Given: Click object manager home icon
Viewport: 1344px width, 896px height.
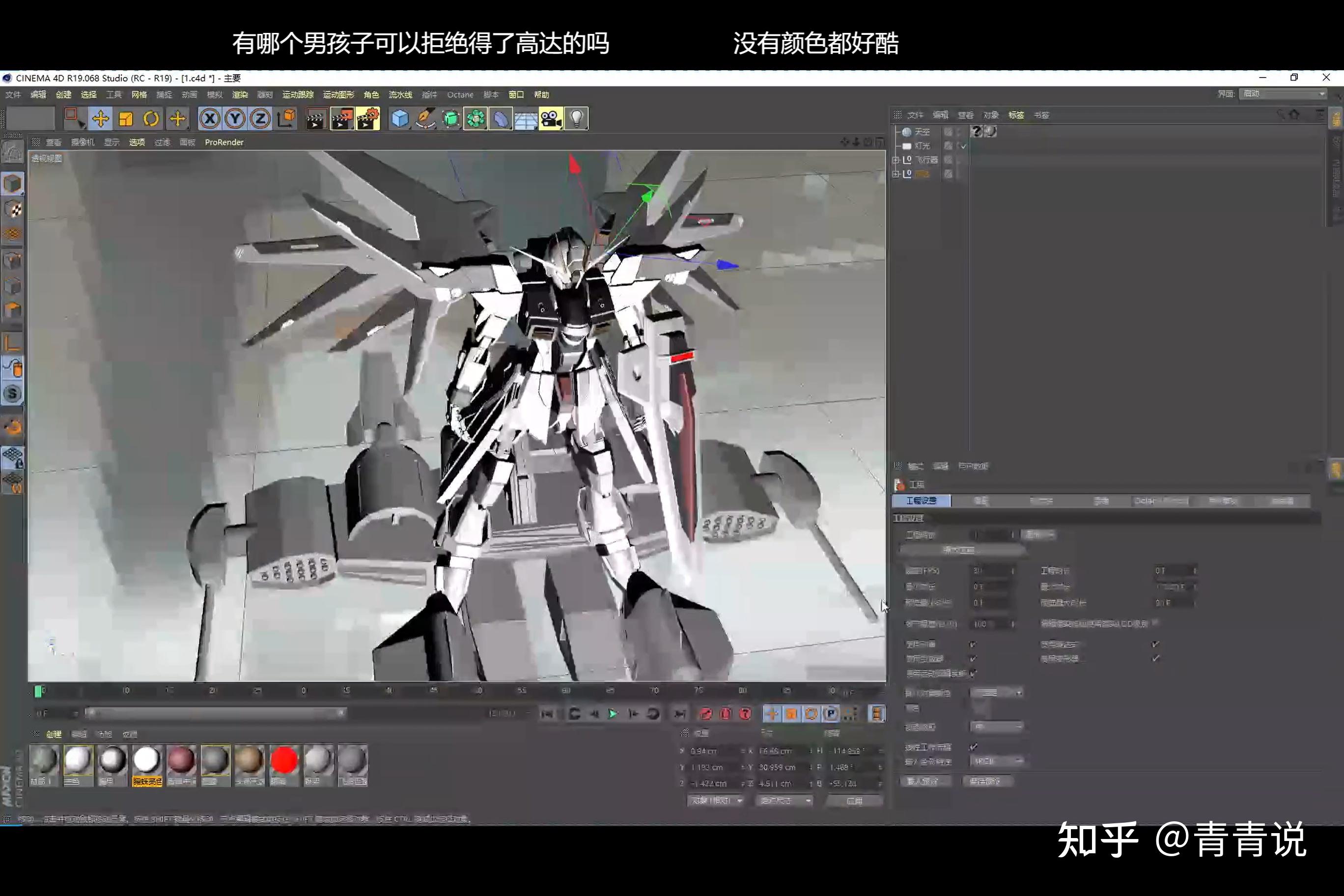Looking at the screenshot, I should pyautogui.click(x=1294, y=115).
